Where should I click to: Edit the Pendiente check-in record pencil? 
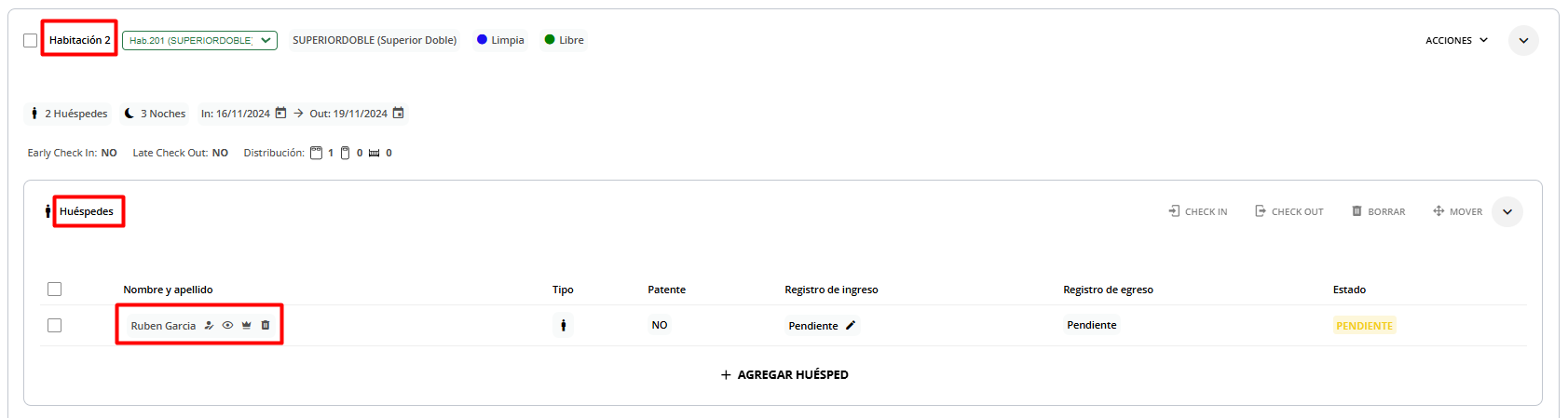850,326
